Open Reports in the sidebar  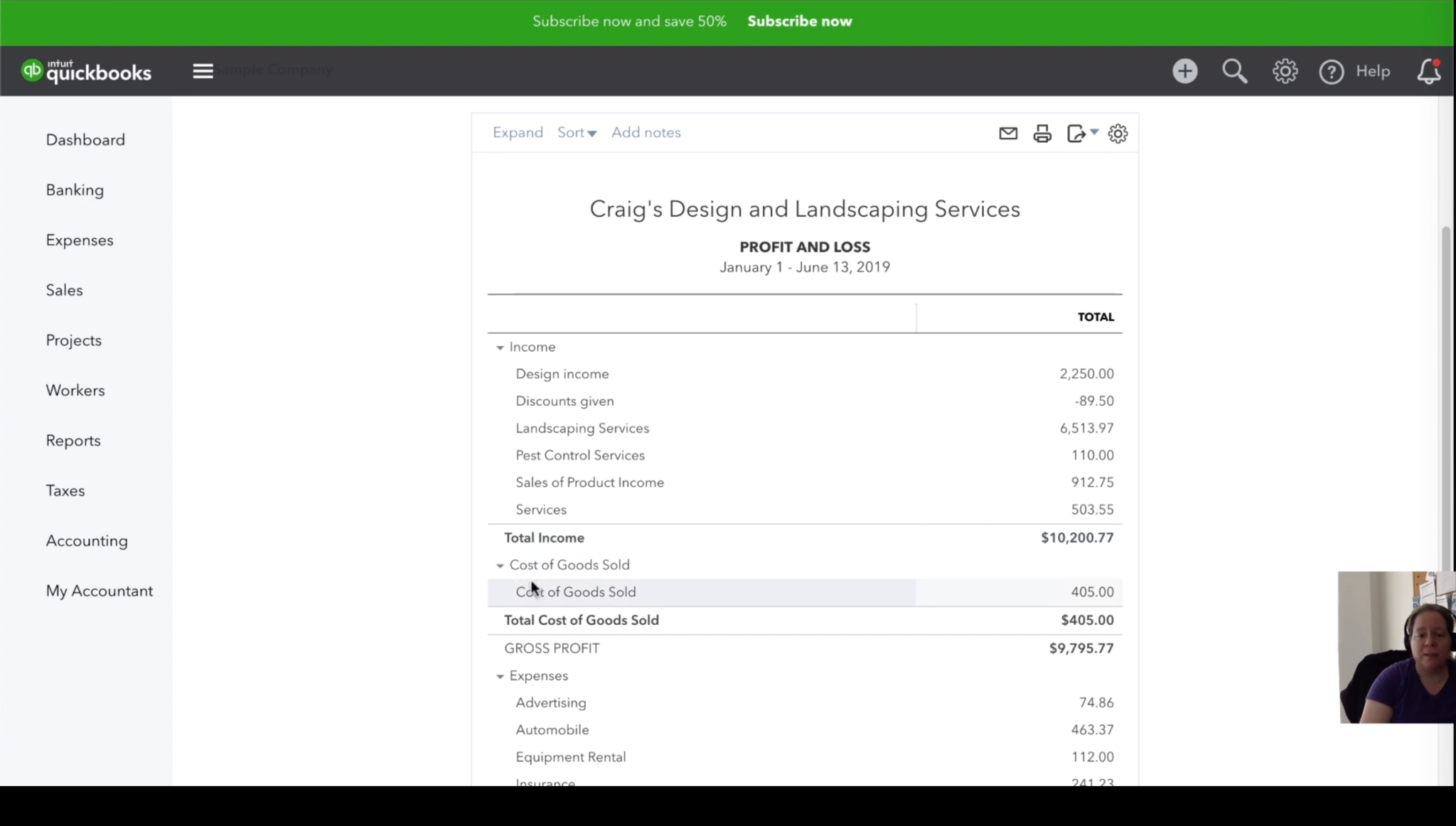[73, 441]
